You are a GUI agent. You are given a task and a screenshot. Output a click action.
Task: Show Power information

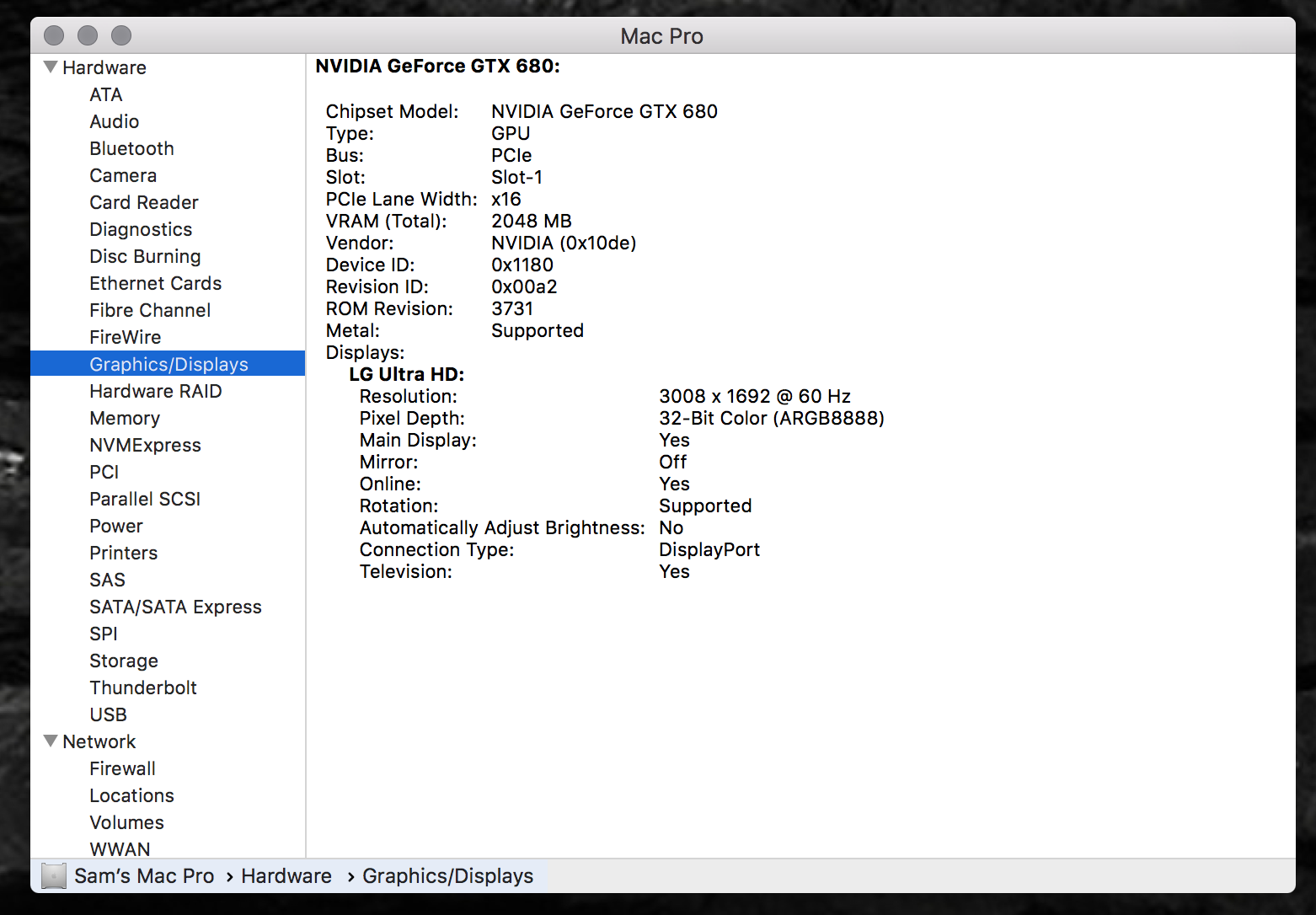[x=116, y=526]
